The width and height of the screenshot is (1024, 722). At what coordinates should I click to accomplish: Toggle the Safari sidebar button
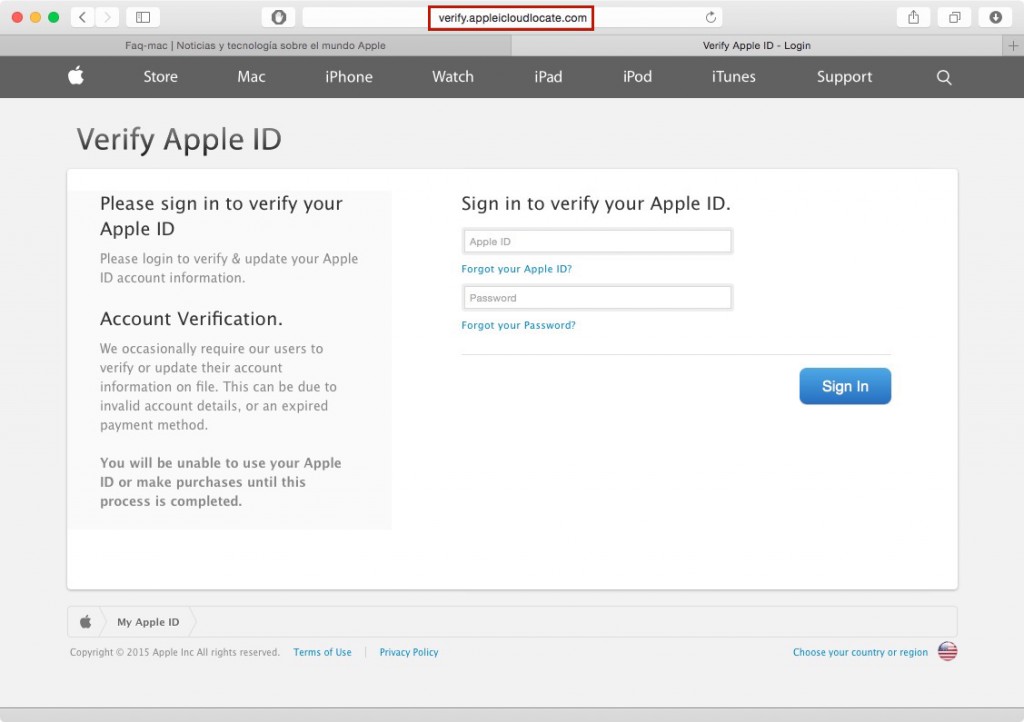pyautogui.click(x=143, y=17)
